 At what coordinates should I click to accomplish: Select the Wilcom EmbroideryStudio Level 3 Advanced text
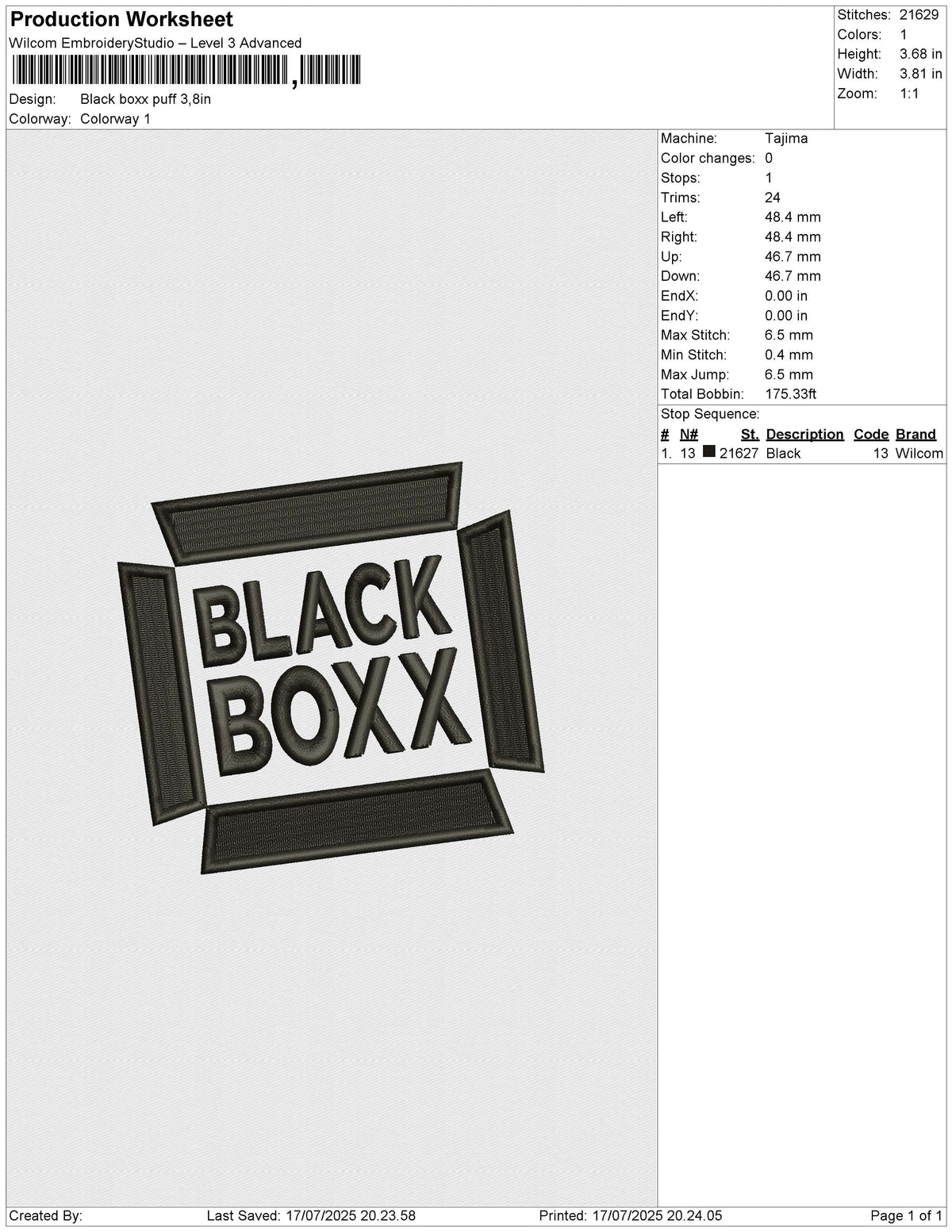(155, 43)
